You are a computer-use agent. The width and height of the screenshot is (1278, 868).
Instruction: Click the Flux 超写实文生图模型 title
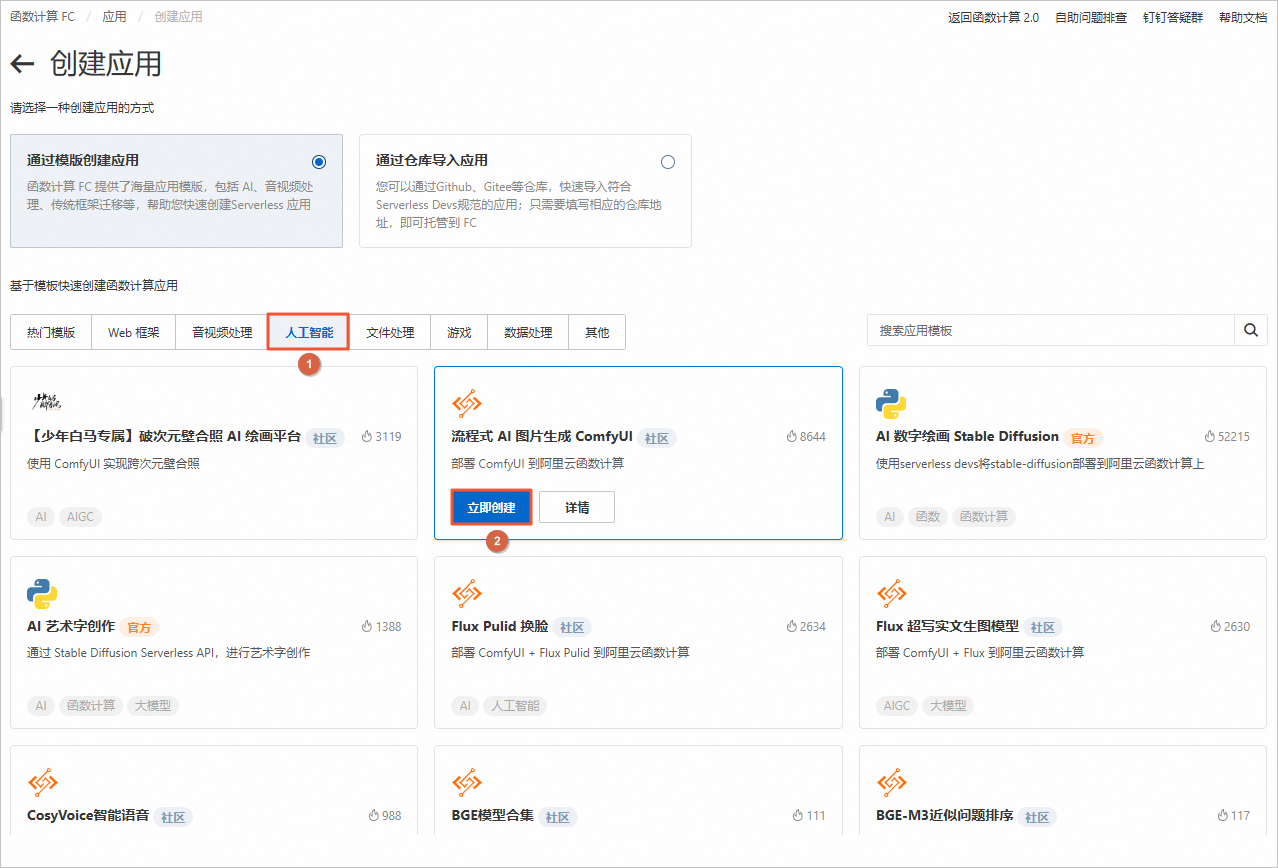(x=947, y=627)
